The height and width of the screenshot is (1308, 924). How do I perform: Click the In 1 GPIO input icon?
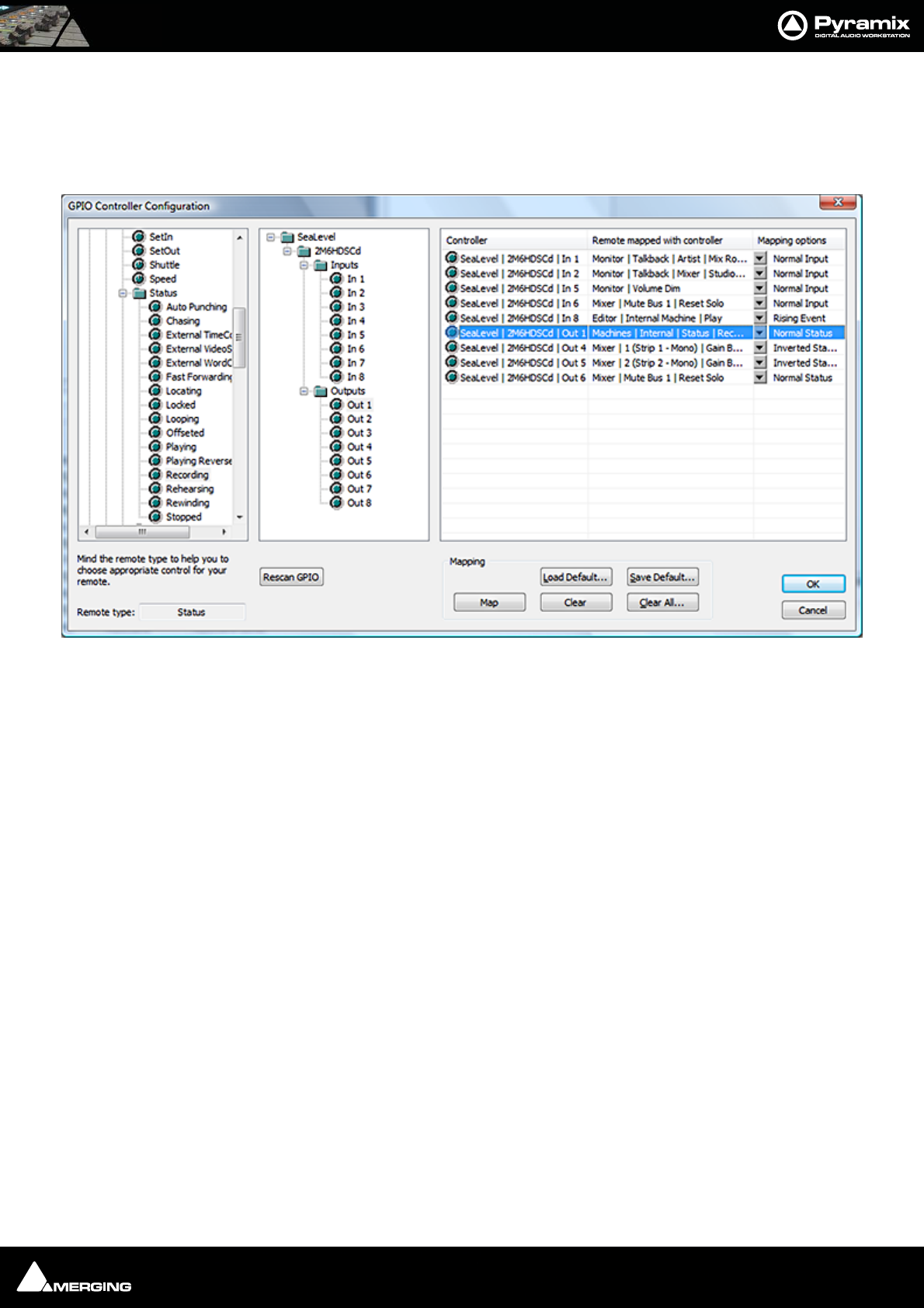pyautogui.click(x=336, y=278)
